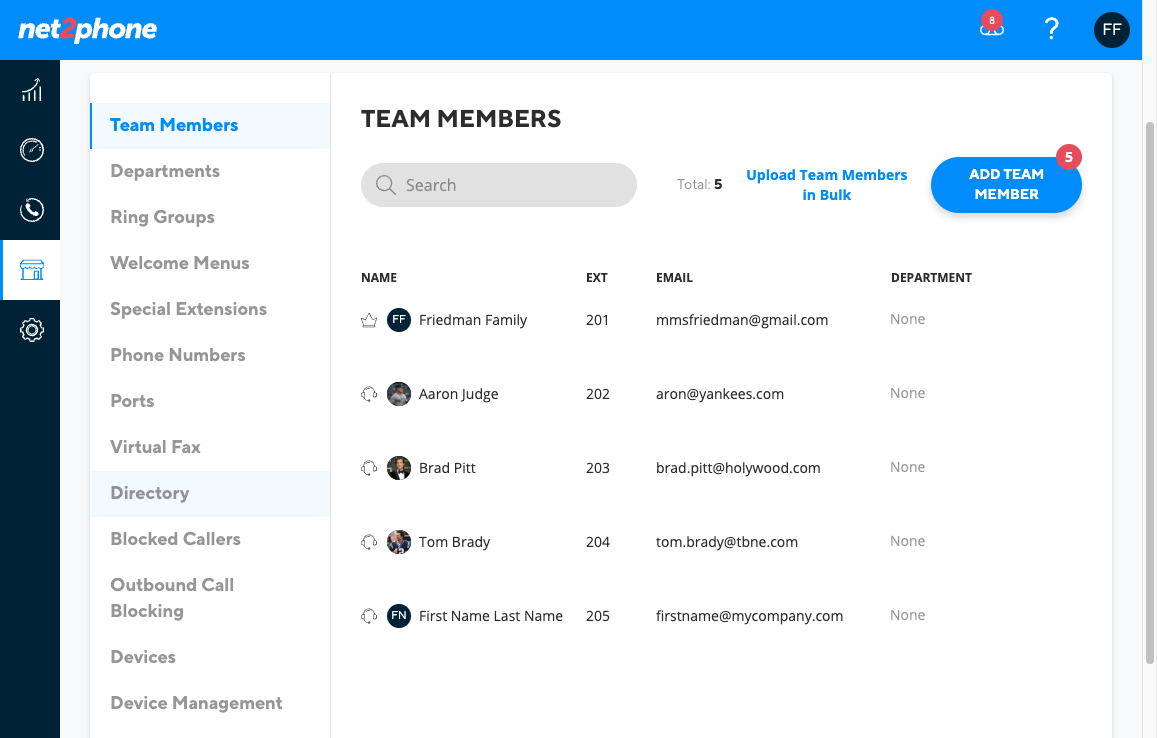1157x738 pixels.
Task: Sort by the NAME column header
Action: tap(379, 277)
